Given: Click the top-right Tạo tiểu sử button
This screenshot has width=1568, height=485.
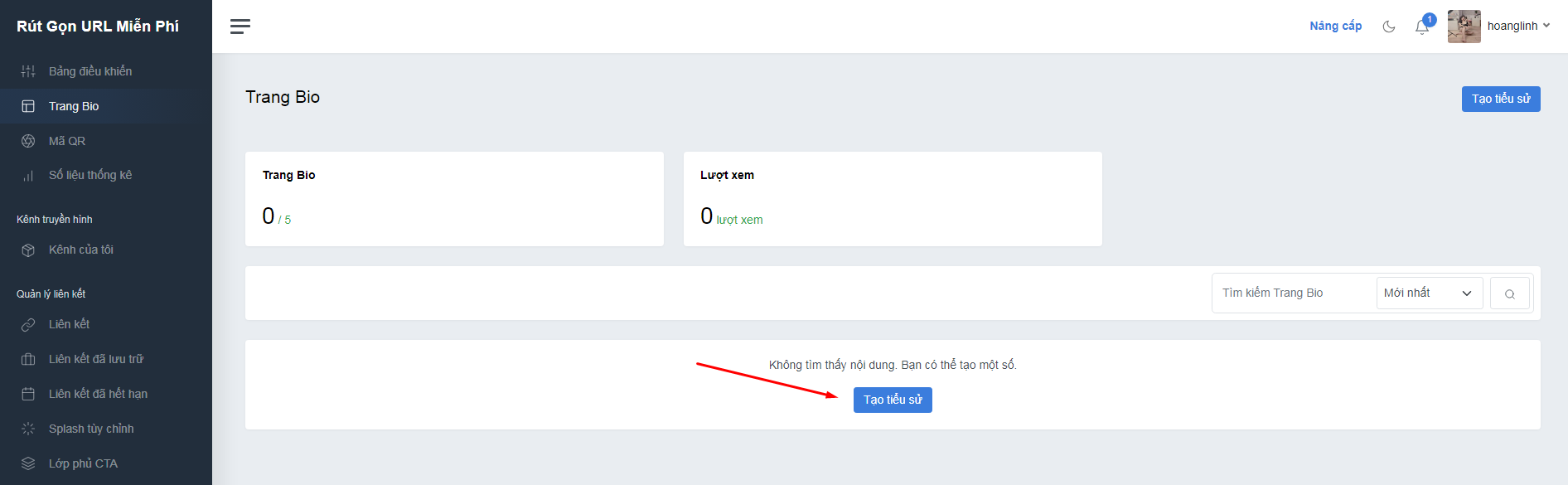Looking at the screenshot, I should coord(1500,99).
